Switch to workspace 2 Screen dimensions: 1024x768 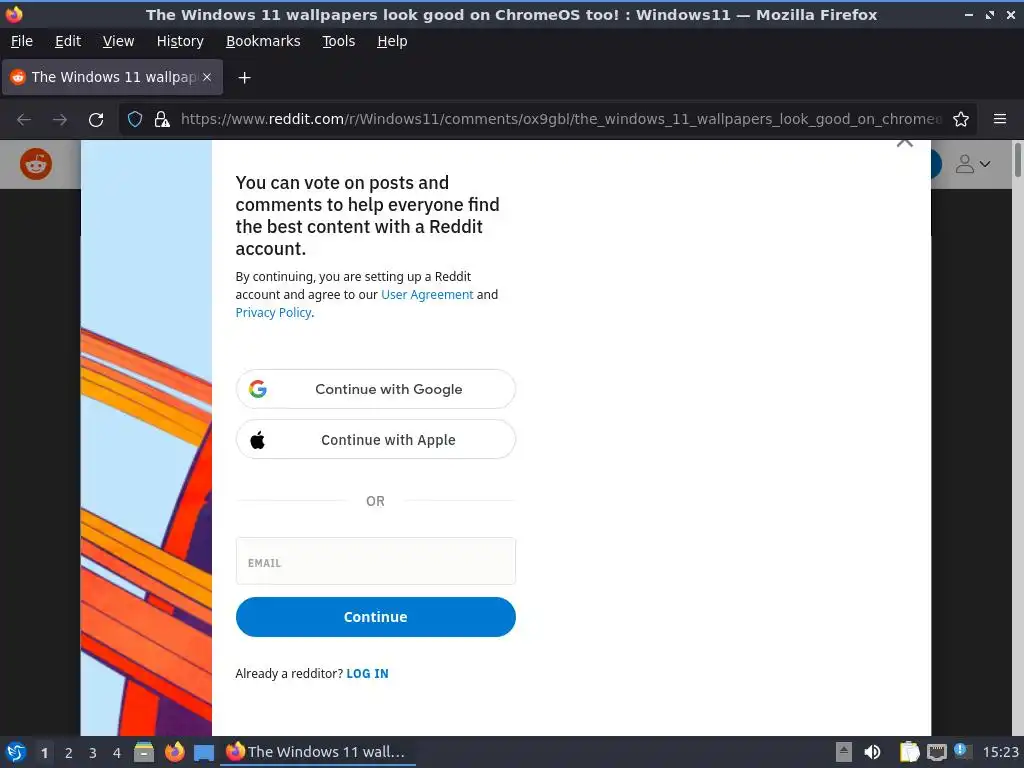[69, 753]
